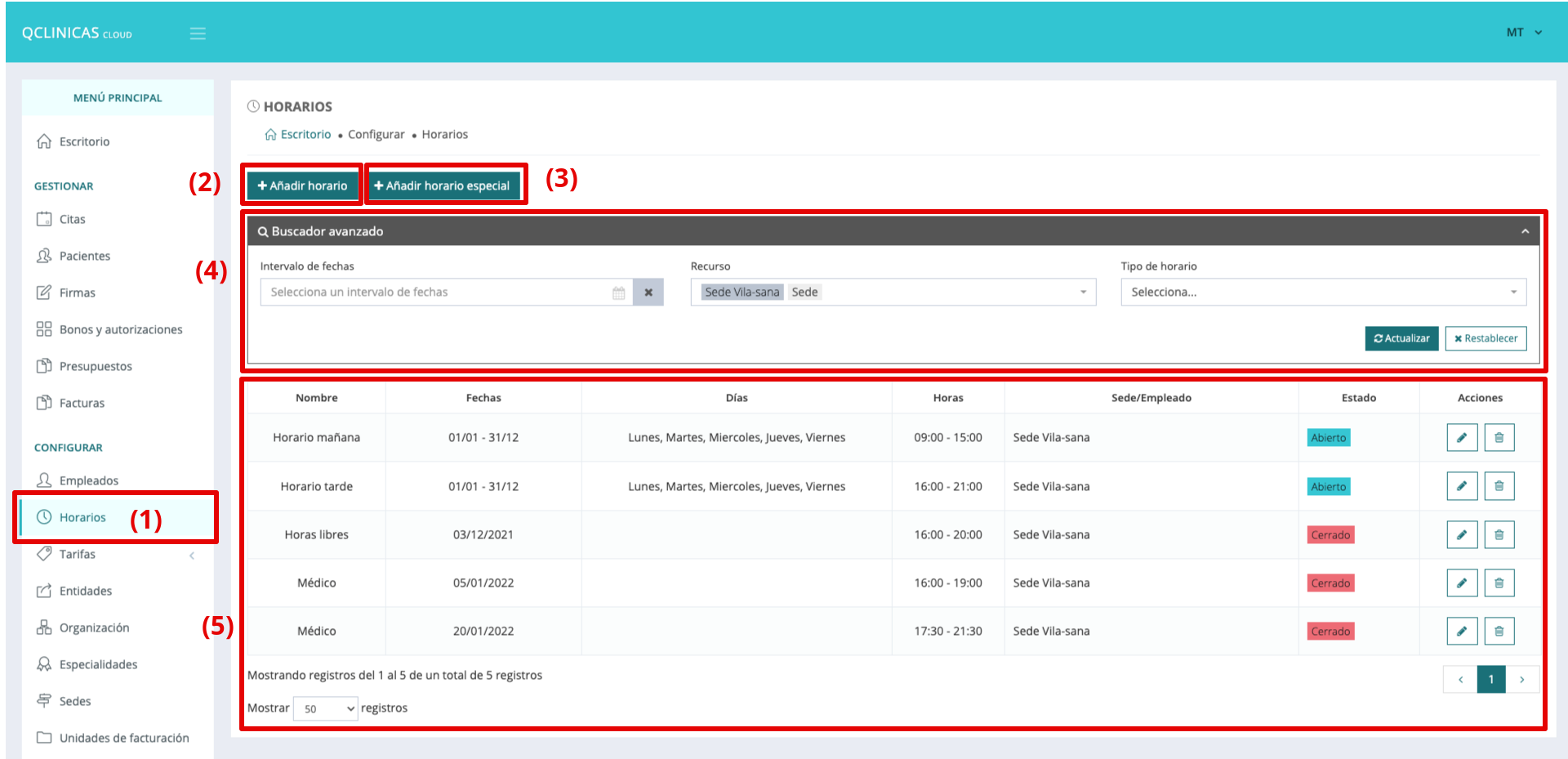The image size is (1568, 759).
Task: Click the hamburger menu icon in header
Action: [198, 33]
